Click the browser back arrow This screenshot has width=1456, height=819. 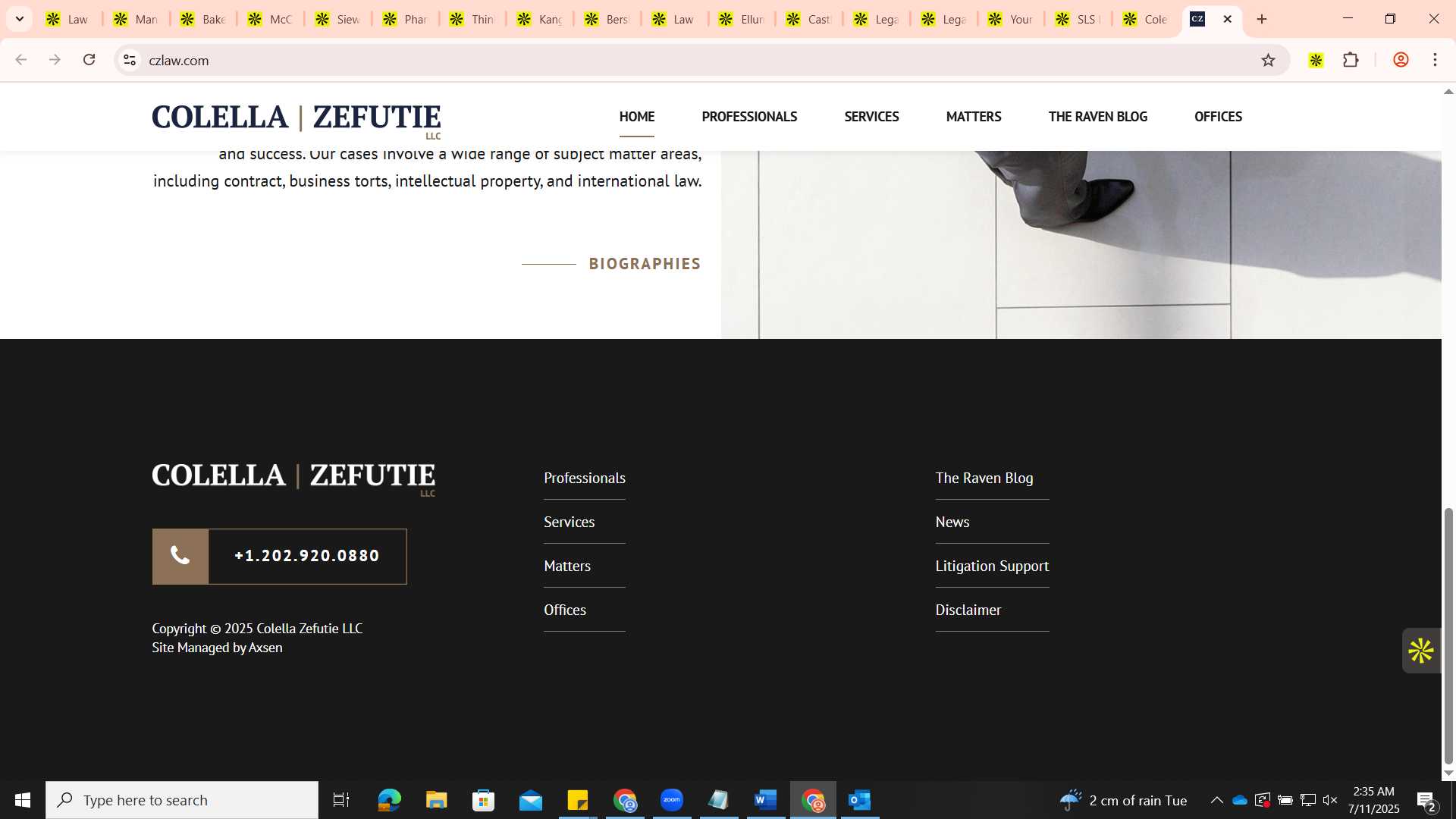click(x=20, y=60)
